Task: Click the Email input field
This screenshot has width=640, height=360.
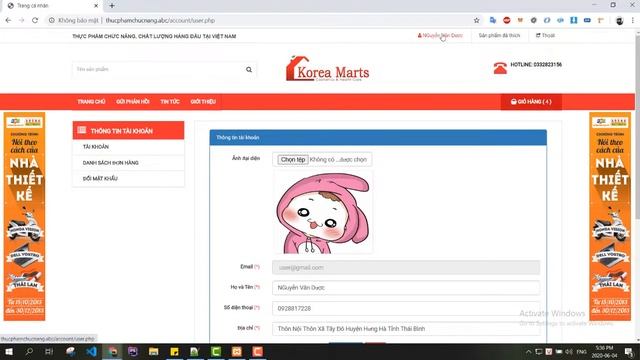Action: 406,268
